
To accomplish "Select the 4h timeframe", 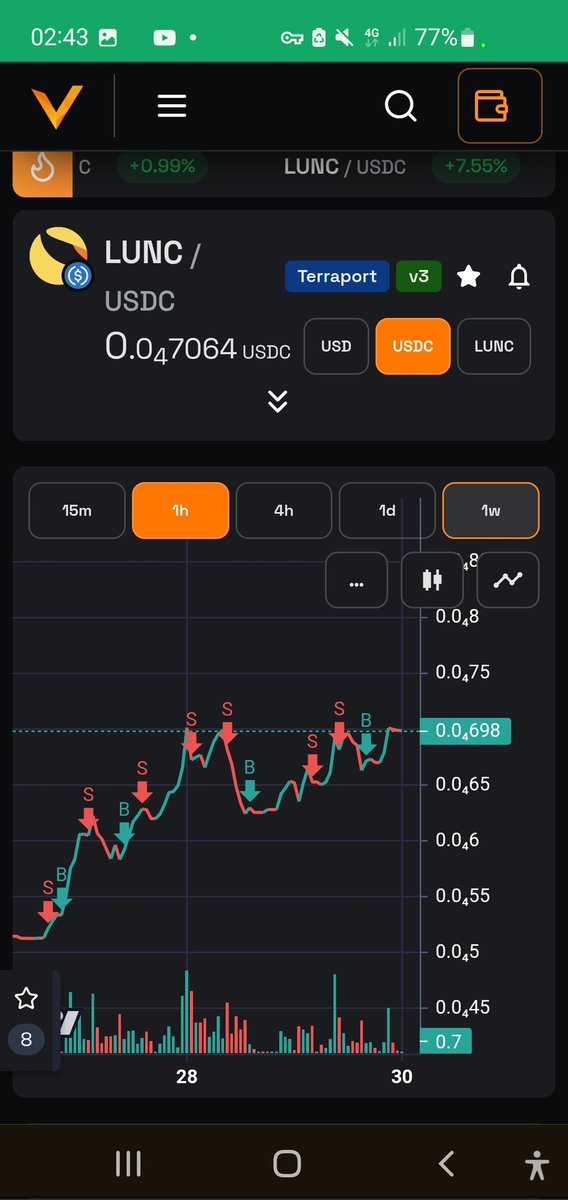I will [x=284, y=511].
